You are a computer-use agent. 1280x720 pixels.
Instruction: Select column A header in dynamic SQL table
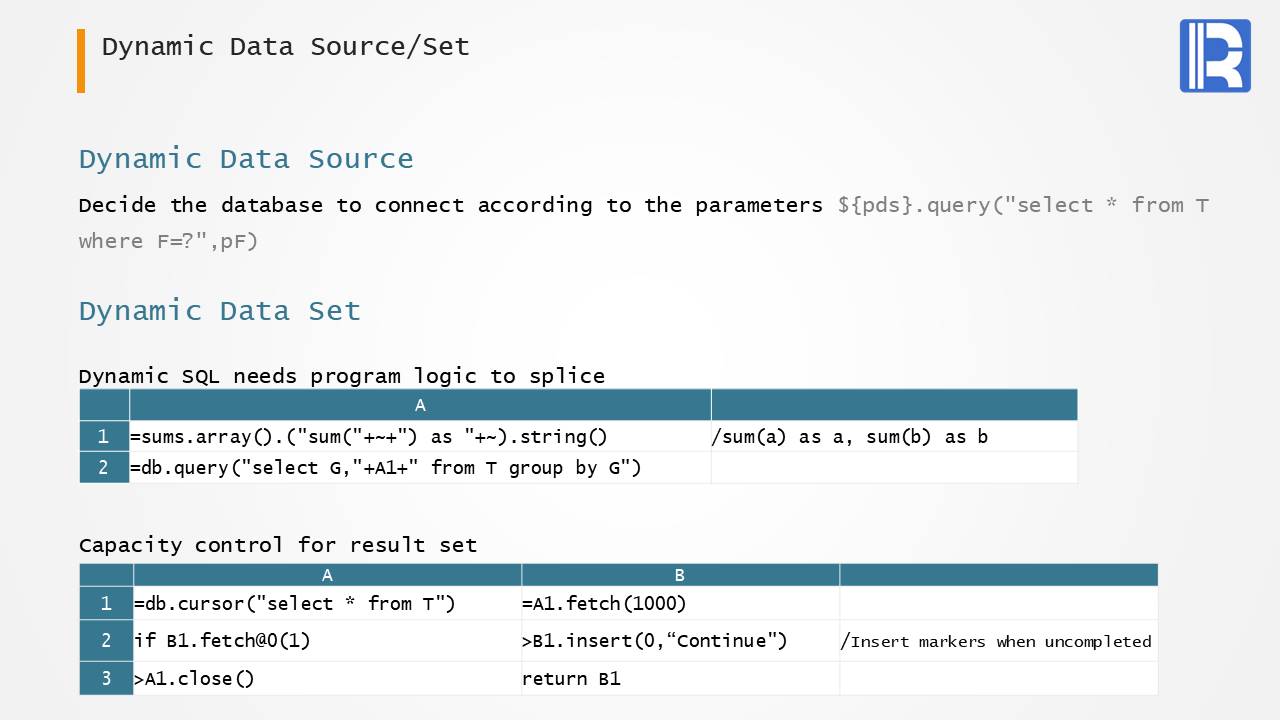click(x=420, y=405)
